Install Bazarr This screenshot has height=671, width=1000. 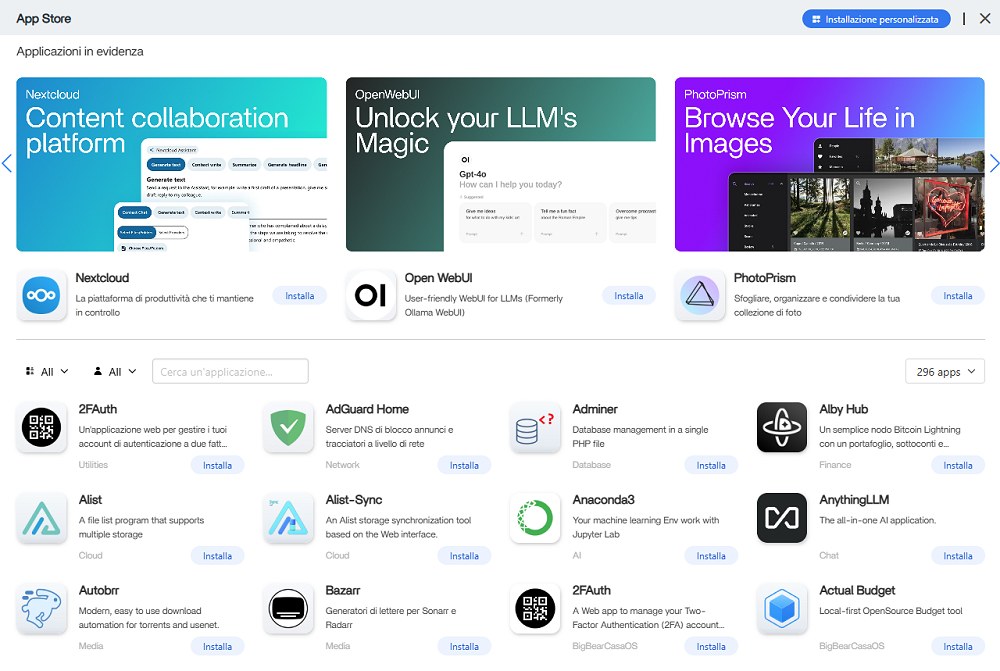click(x=464, y=647)
